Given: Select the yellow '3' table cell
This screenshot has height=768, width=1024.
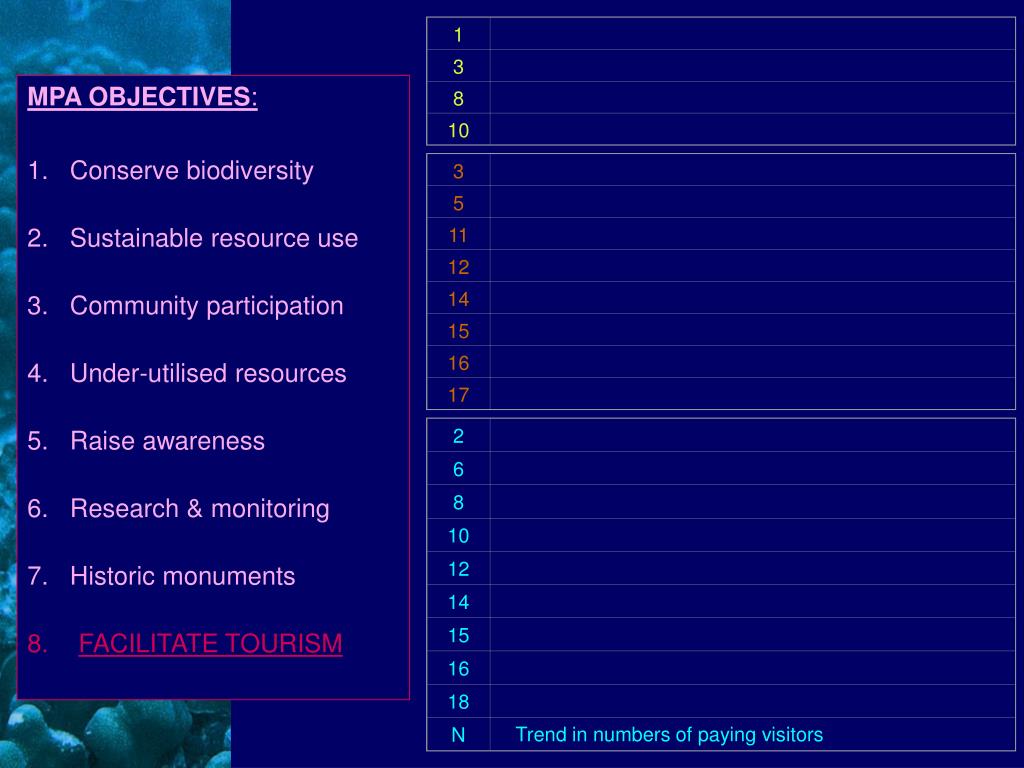Looking at the screenshot, I should click(458, 66).
